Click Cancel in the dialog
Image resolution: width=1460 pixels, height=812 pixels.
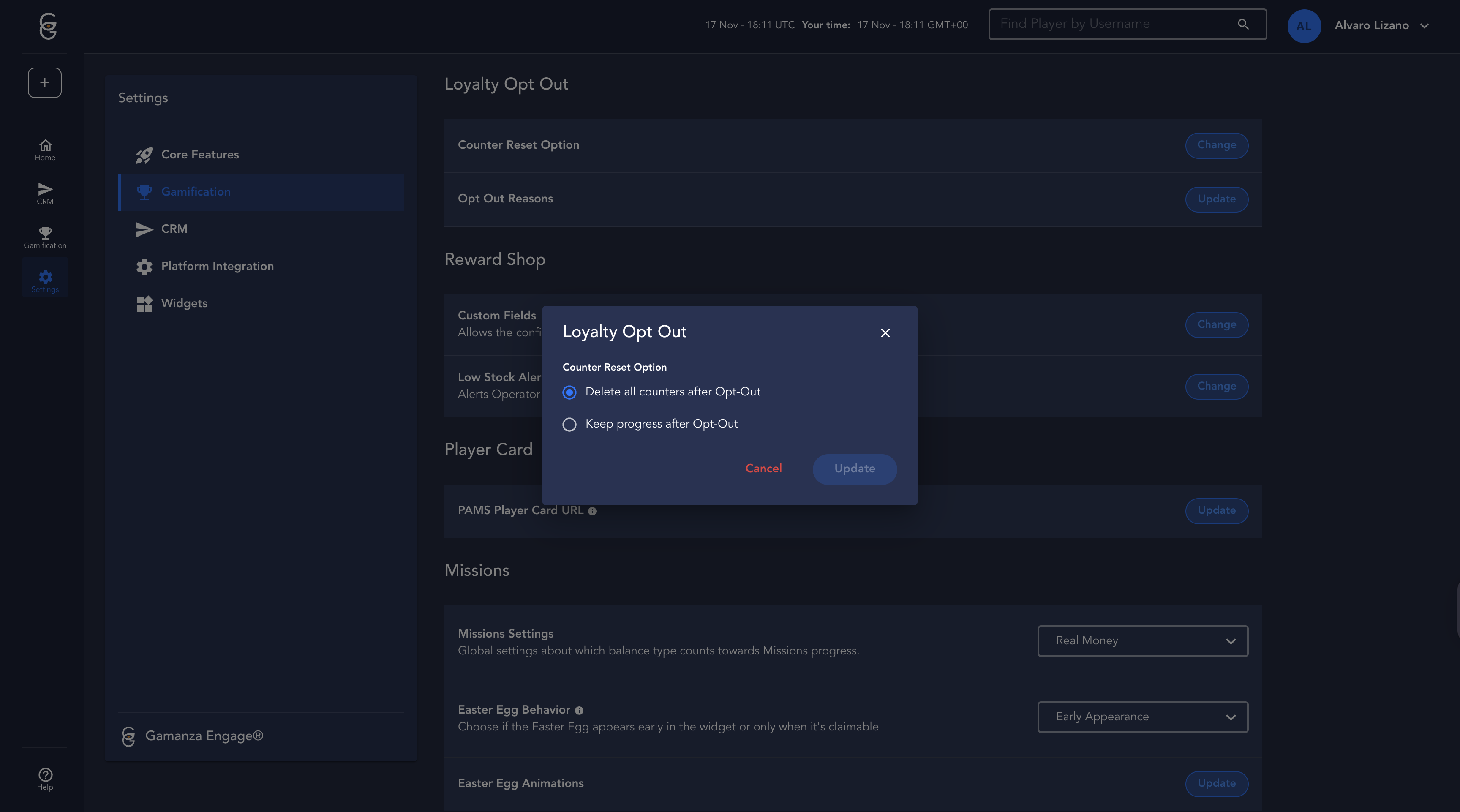click(763, 469)
